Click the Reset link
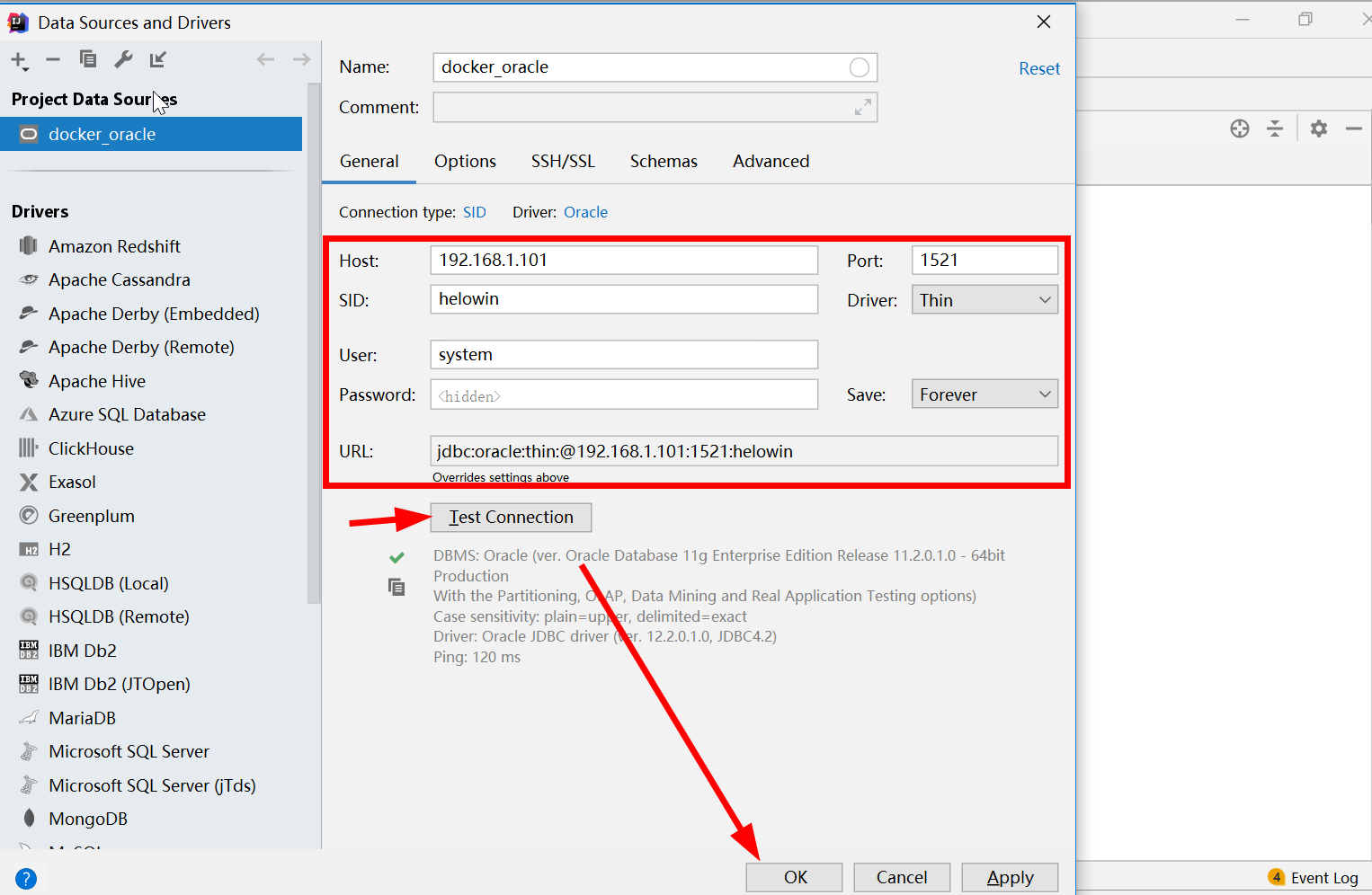This screenshot has width=1372, height=895. coord(1039,69)
